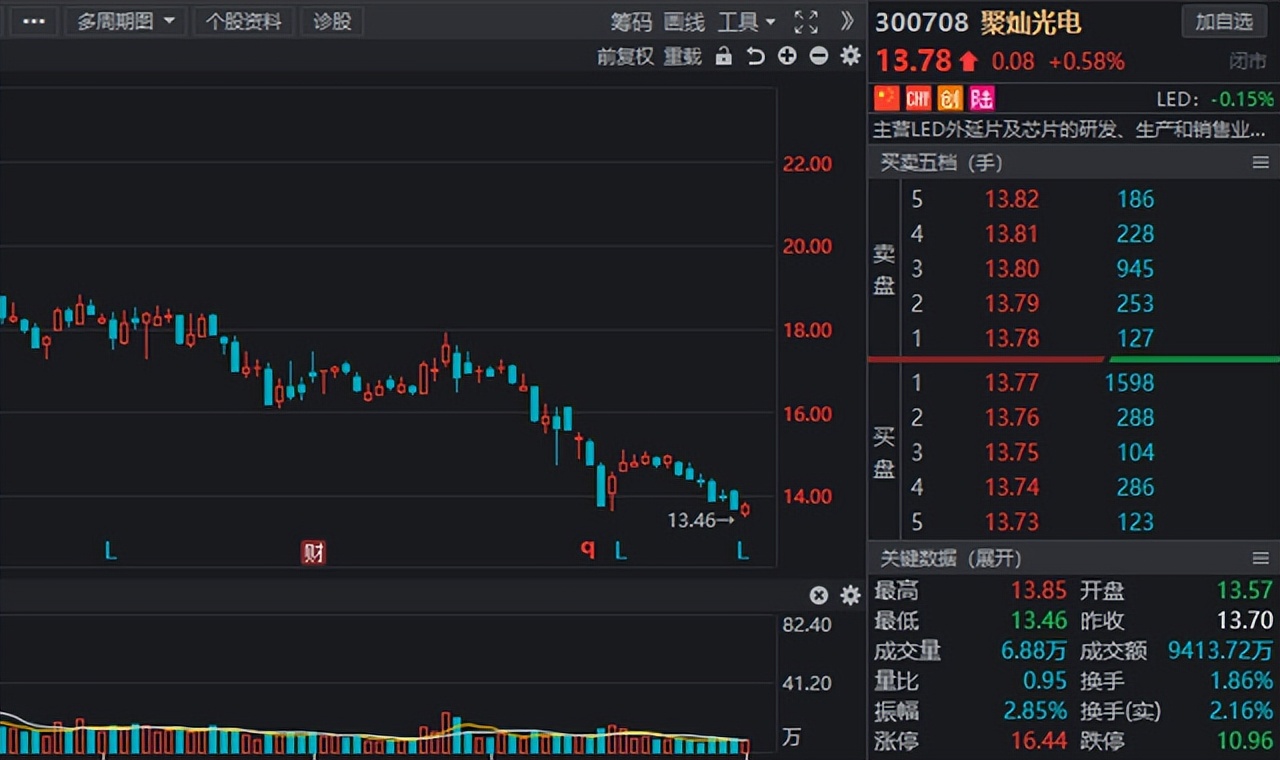This screenshot has height=760, width=1280.
Task: Open the 个股资料 tab
Action: coord(244,21)
